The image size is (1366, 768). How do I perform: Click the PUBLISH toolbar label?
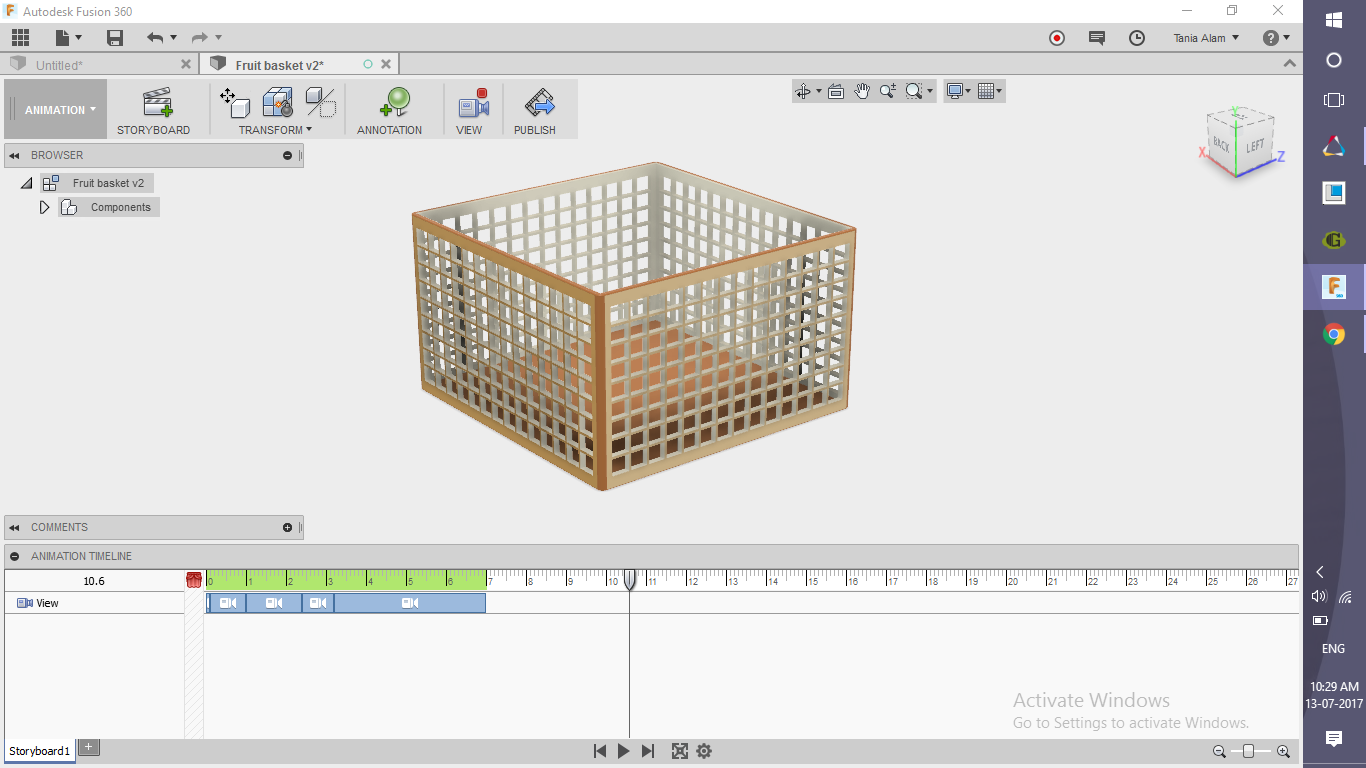click(x=535, y=130)
